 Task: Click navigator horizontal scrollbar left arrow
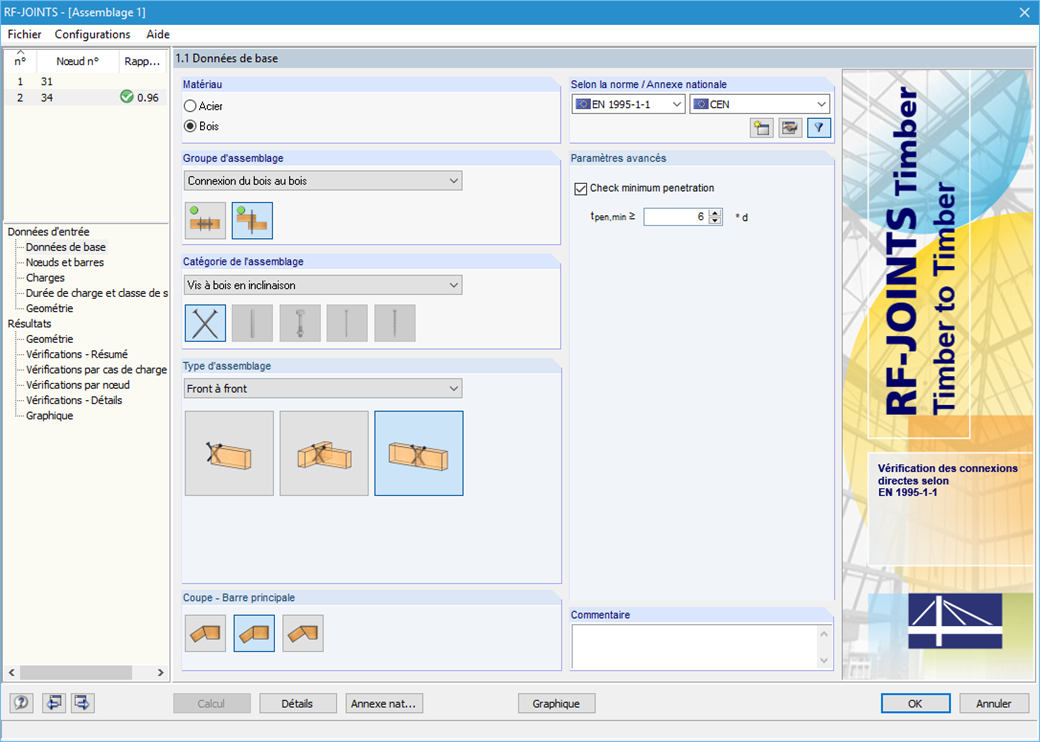pyautogui.click(x=12, y=672)
